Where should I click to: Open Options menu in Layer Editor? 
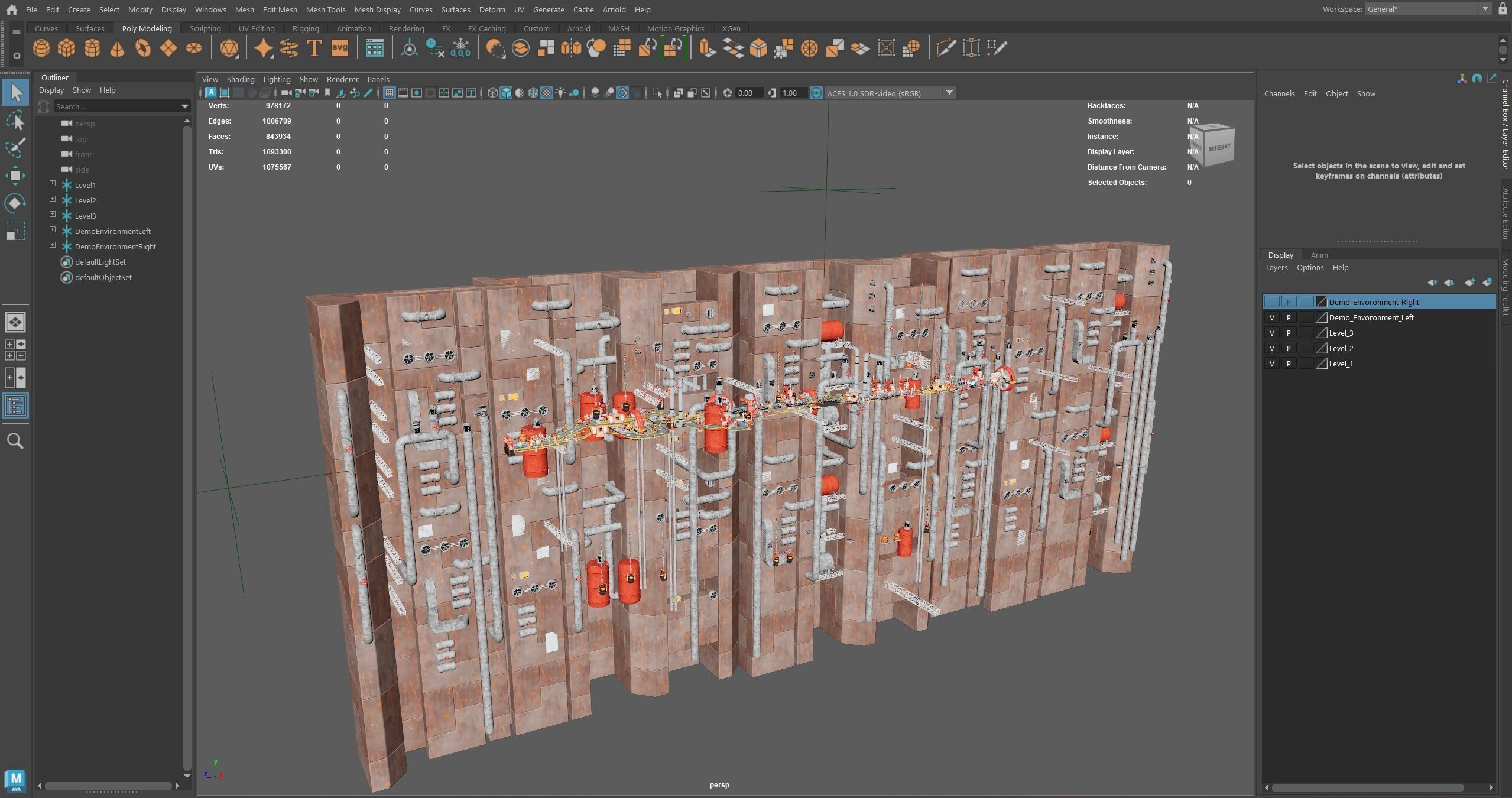point(1310,267)
